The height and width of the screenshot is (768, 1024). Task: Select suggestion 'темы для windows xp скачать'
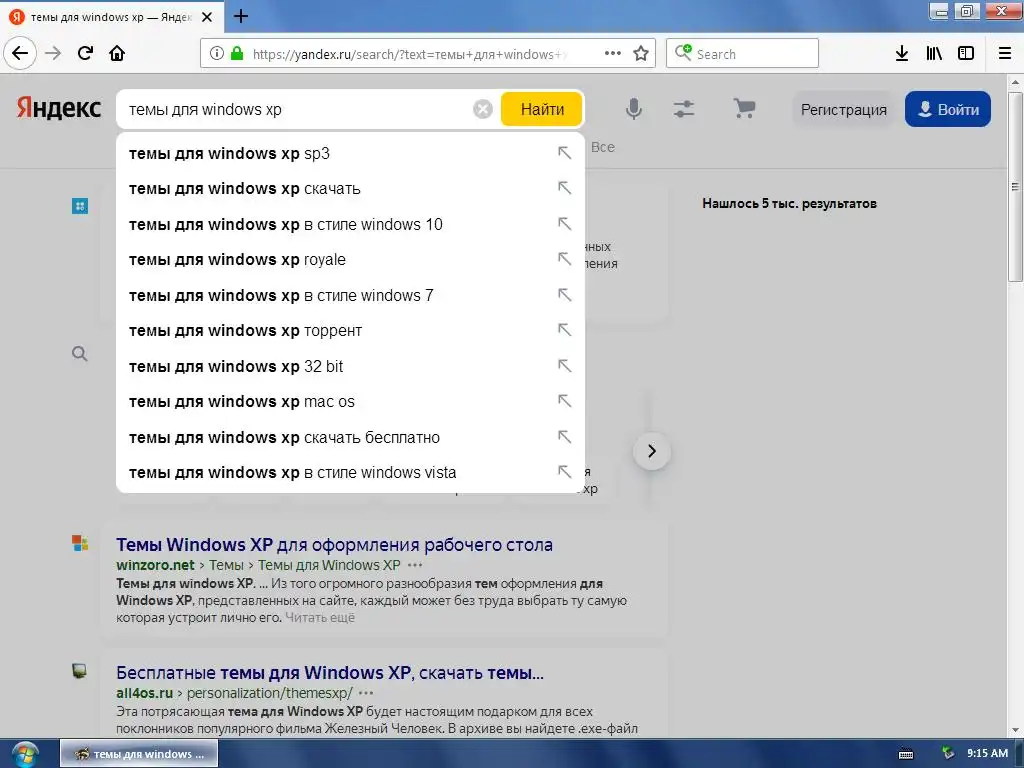pyautogui.click(x=350, y=189)
